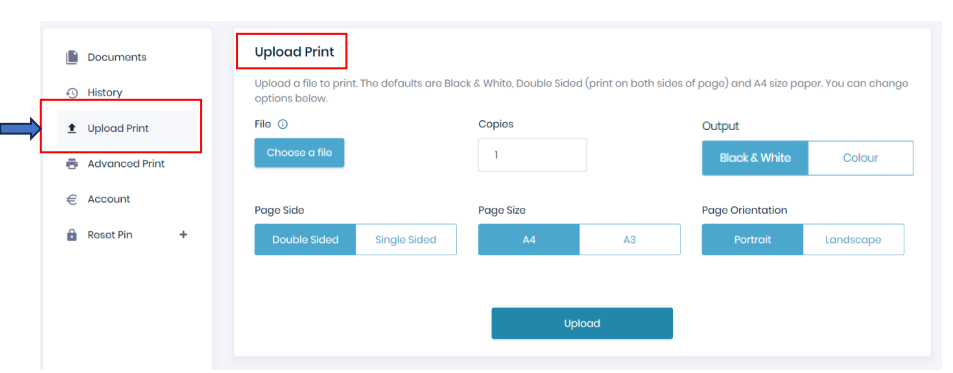The image size is (953, 373).
Task: Set page size to A3
Action: (x=630, y=239)
